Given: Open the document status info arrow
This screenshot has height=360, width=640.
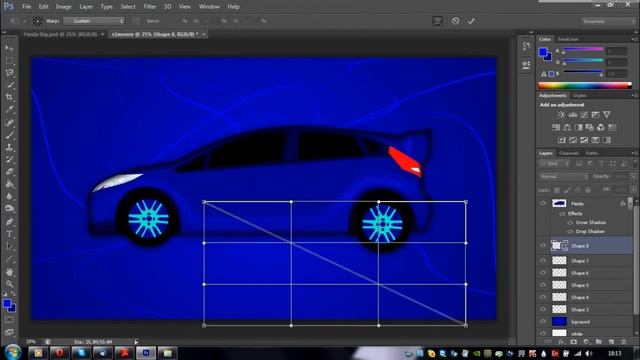Looking at the screenshot, I should pyautogui.click(x=136, y=342).
